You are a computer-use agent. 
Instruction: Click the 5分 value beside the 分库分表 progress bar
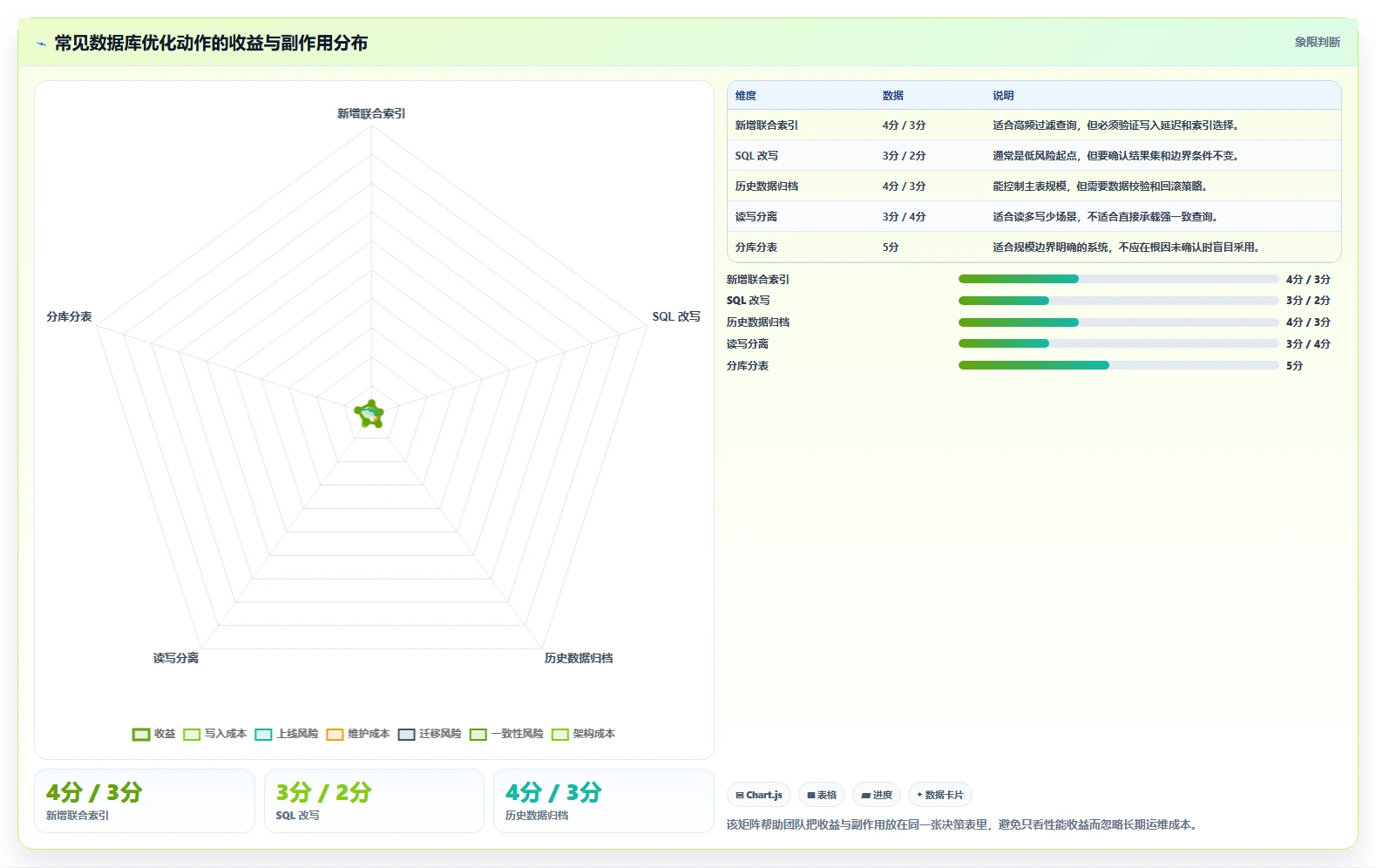1294,366
